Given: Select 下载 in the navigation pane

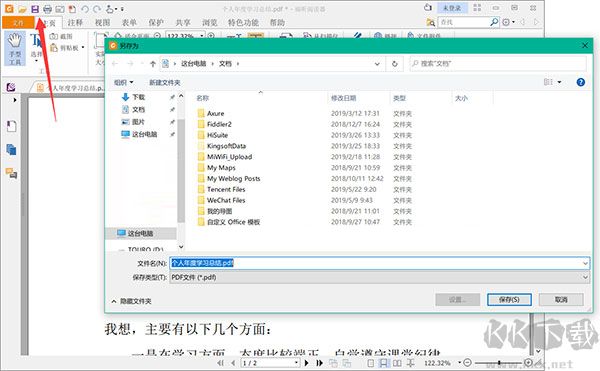Looking at the screenshot, I should point(138,97).
